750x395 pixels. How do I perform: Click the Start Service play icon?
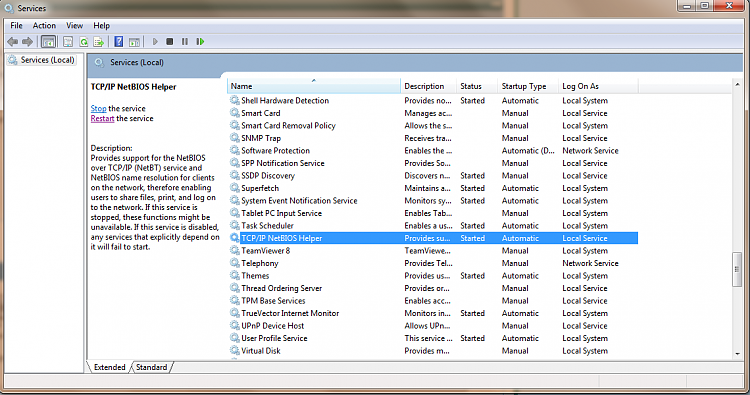(x=155, y=42)
